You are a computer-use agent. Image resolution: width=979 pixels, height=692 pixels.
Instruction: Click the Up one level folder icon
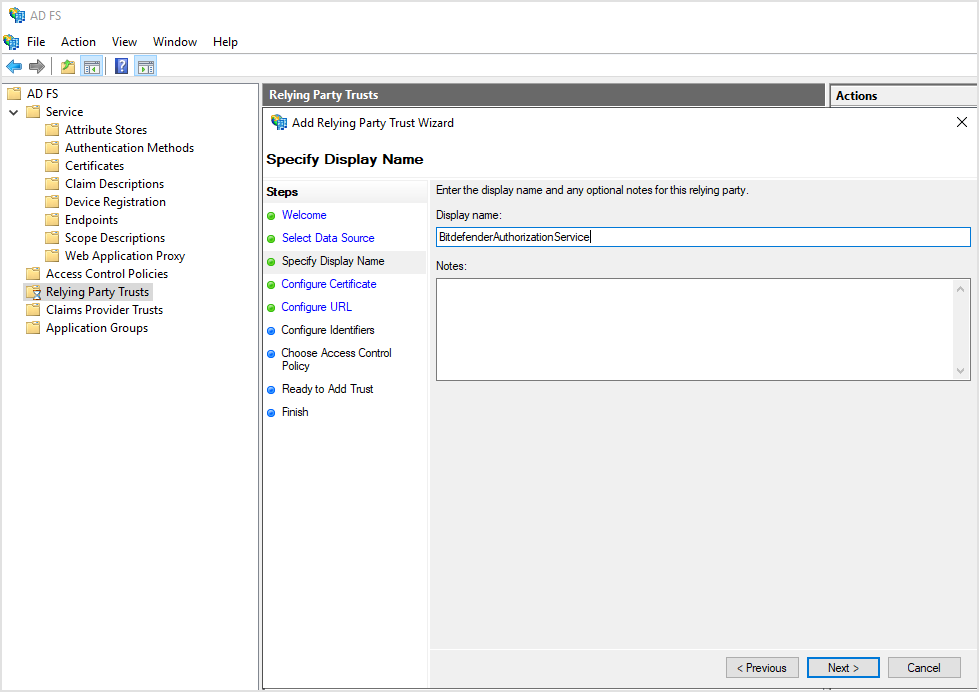pos(66,66)
